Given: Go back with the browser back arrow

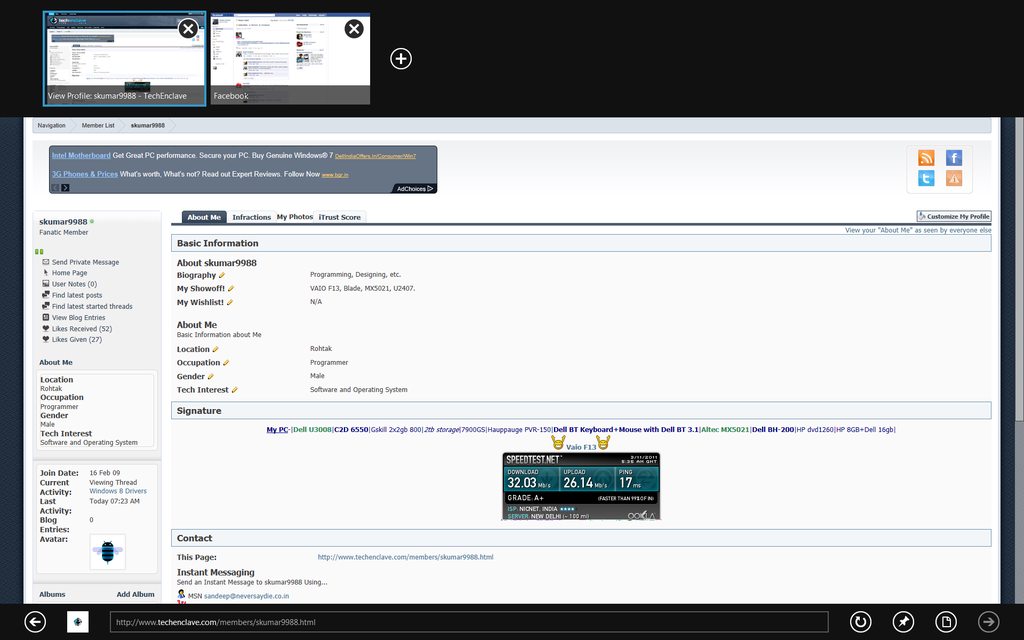Looking at the screenshot, I should pyautogui.click(x=35, y=622).
